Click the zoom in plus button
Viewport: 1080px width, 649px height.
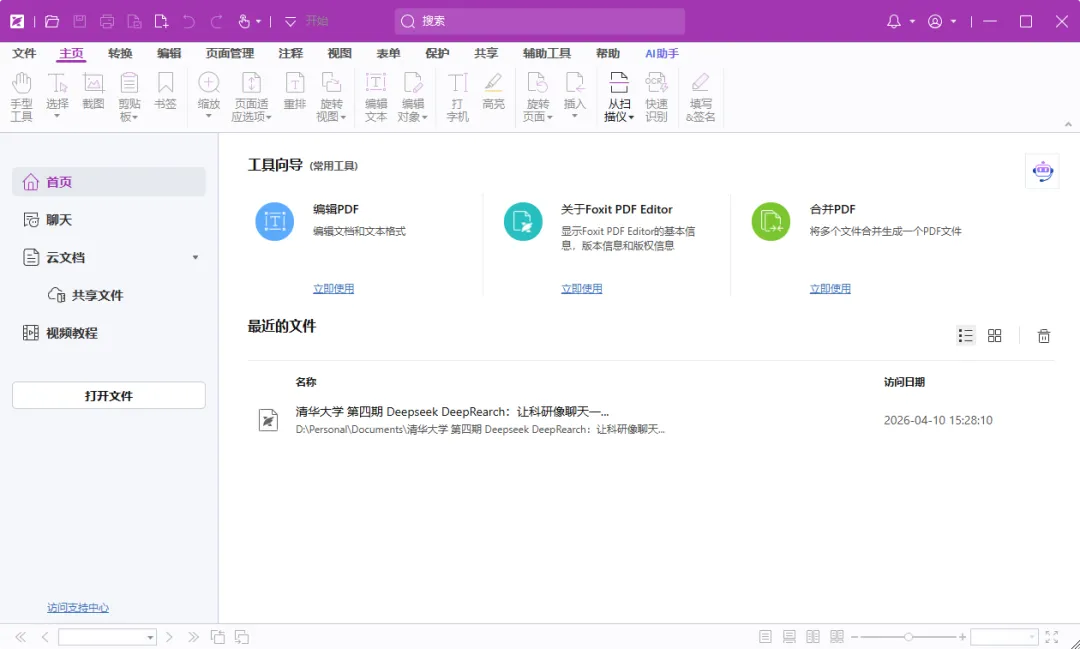coord(962,637)
